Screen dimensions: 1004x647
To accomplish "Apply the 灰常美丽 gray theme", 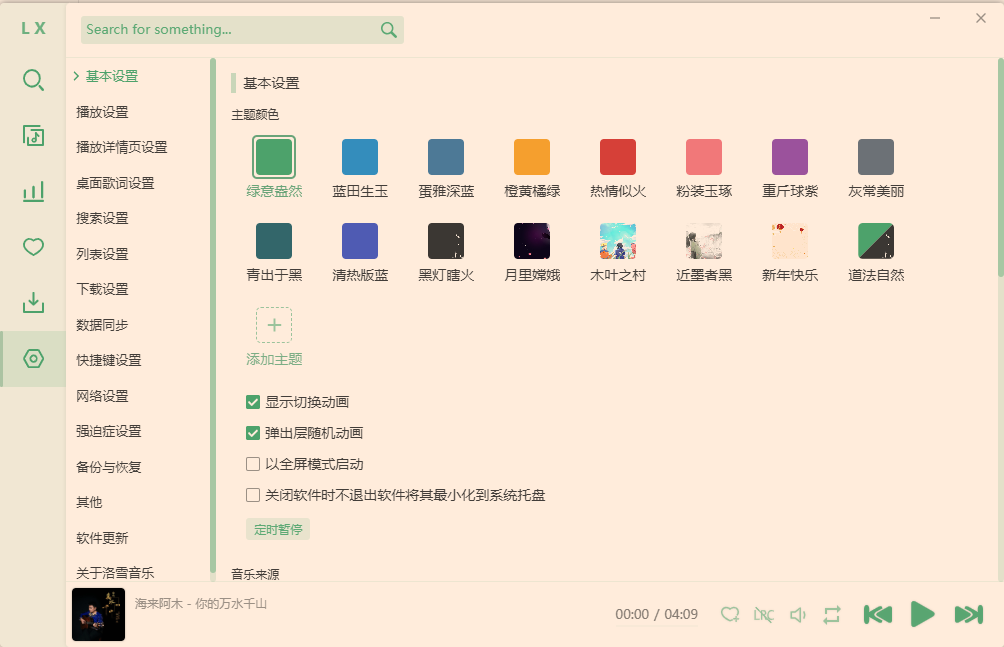I will [876, 157].
